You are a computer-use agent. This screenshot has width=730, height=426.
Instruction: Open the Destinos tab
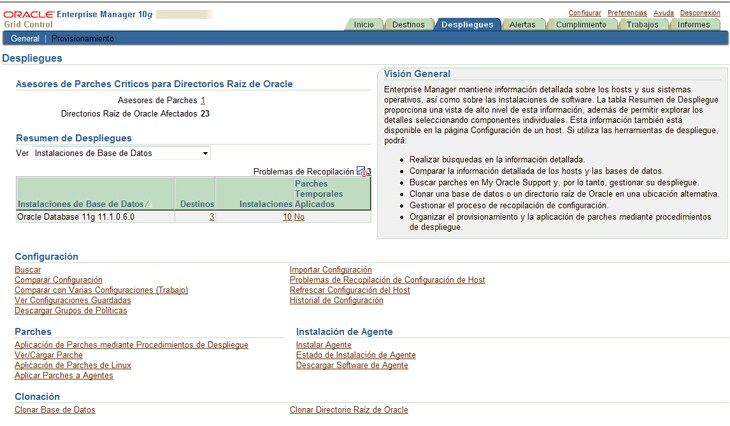pos(408,24)
